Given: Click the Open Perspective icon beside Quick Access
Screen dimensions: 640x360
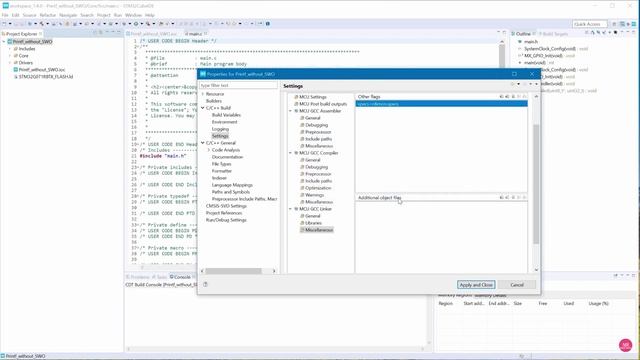Looking at the screenshot, I should point(614,24).
